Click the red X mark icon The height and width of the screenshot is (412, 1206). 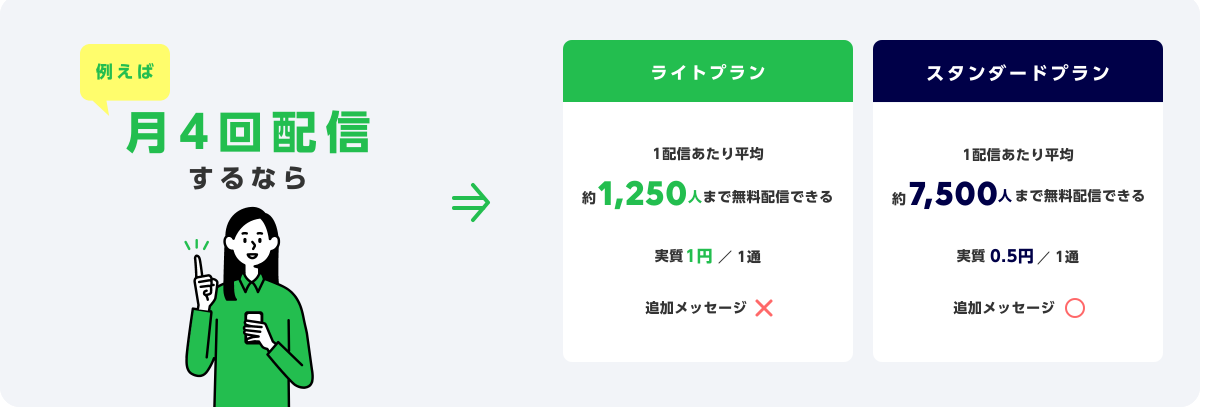[x=764, y=308]
